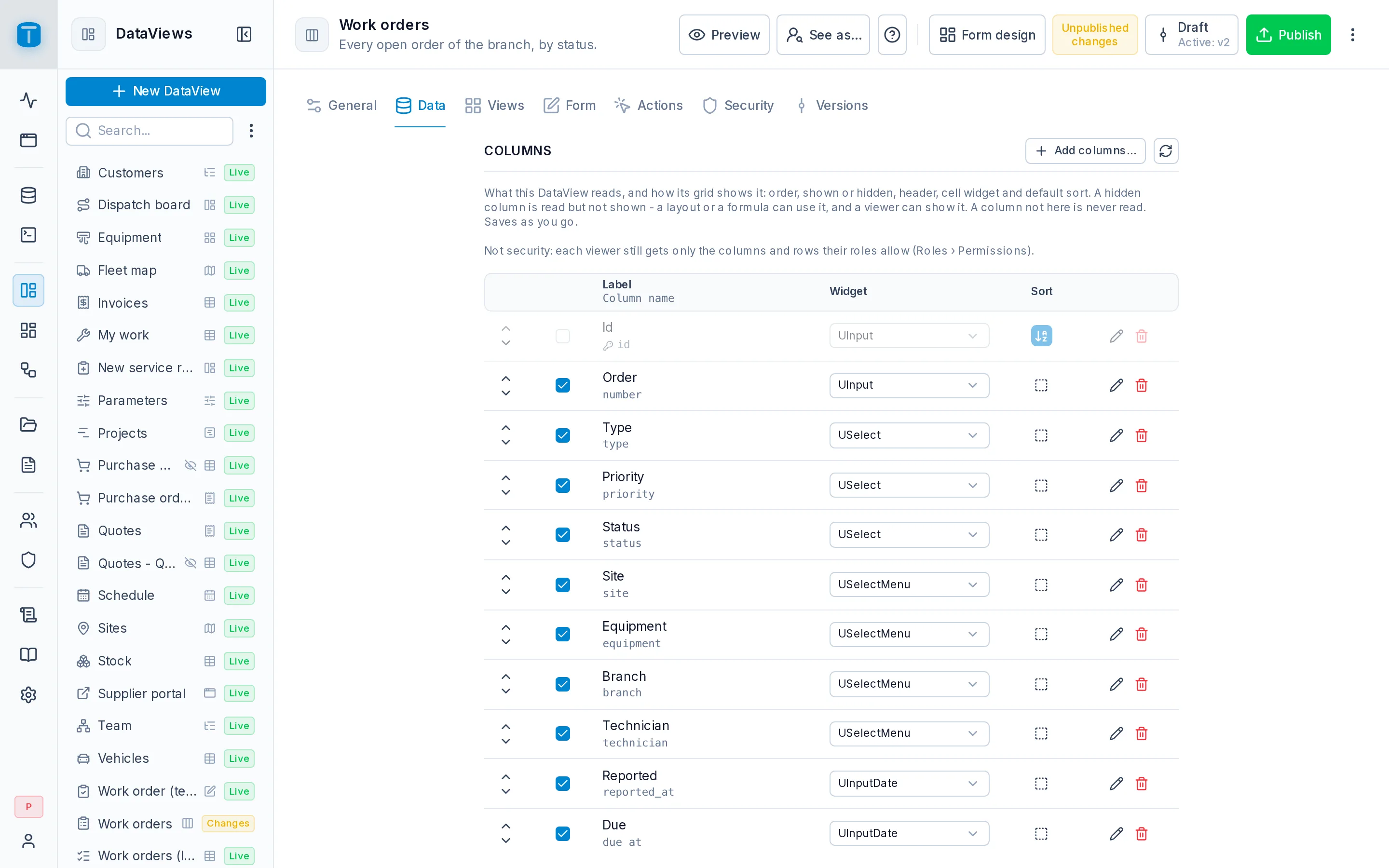Click Add columns... button
Screen dimensions: 1389x868
pos(1085,151)
